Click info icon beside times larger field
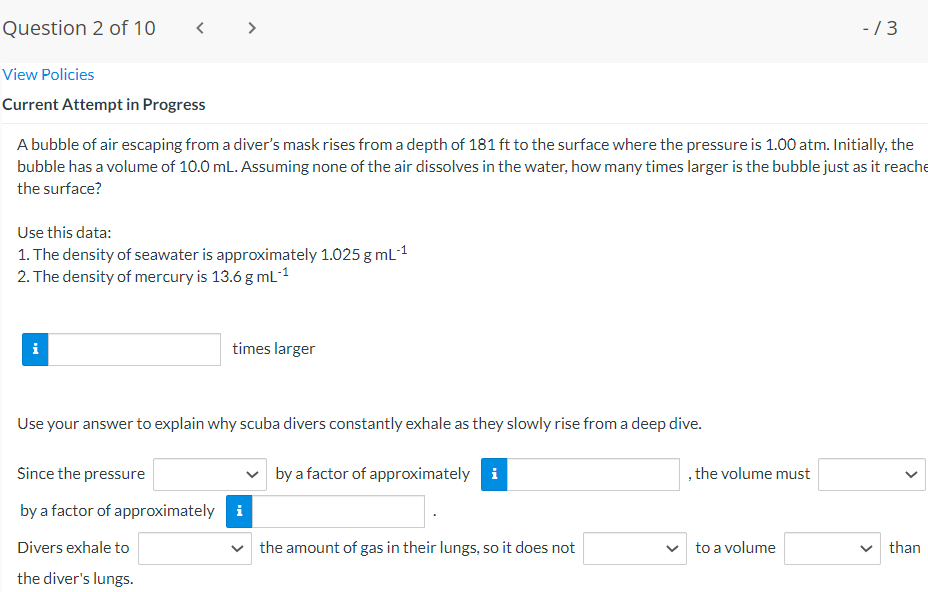 click(35, 349)
